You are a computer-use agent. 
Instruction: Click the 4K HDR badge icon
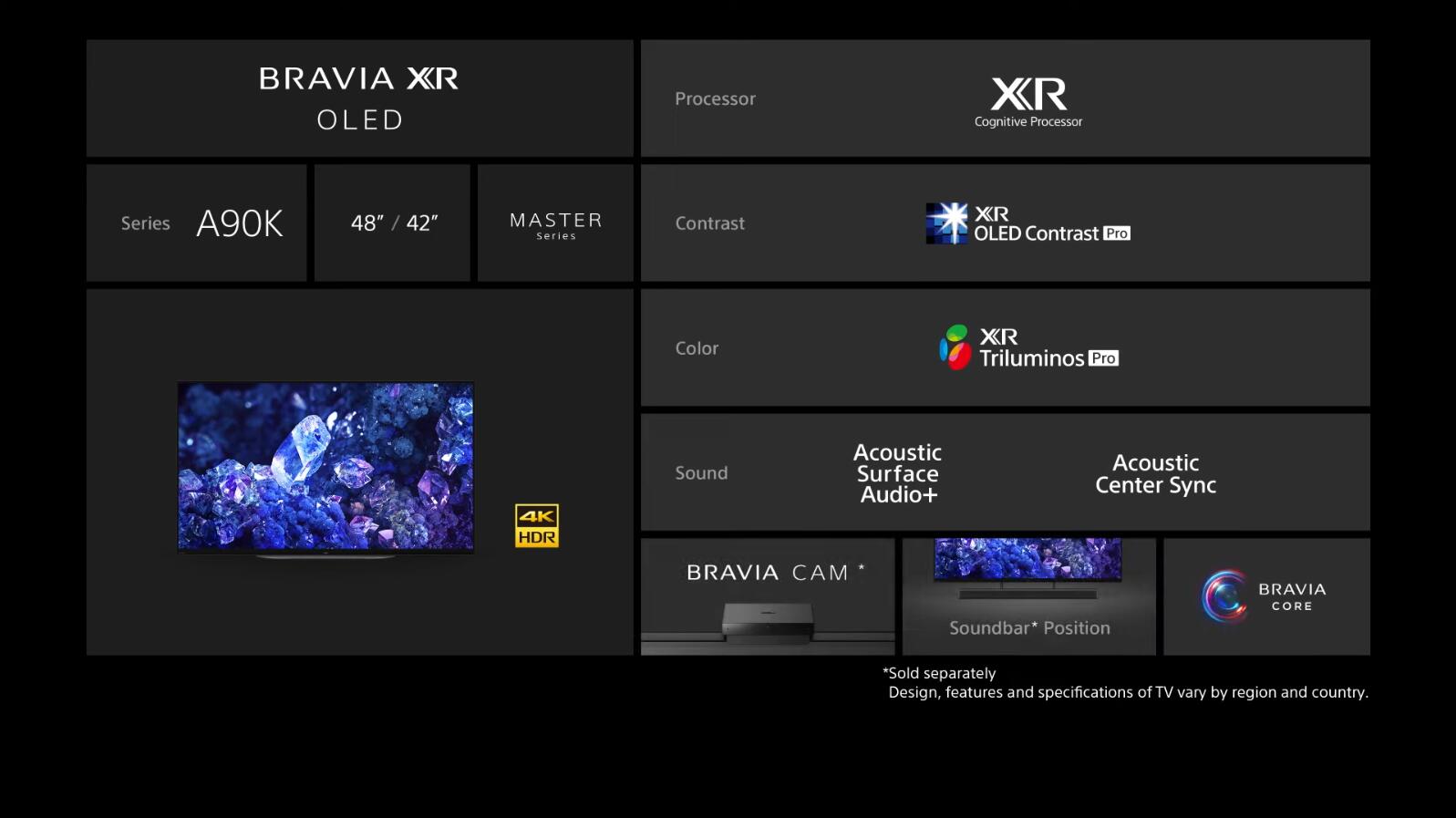point(536,526)
